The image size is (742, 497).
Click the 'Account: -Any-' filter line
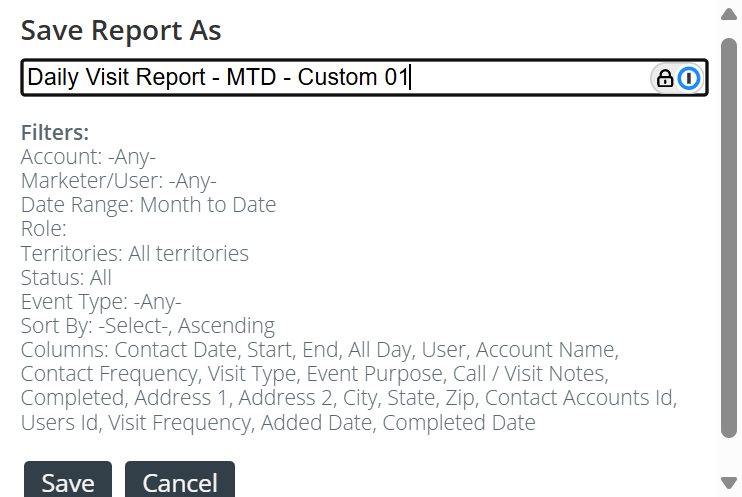pyautogui.click(x=88, y=157)
